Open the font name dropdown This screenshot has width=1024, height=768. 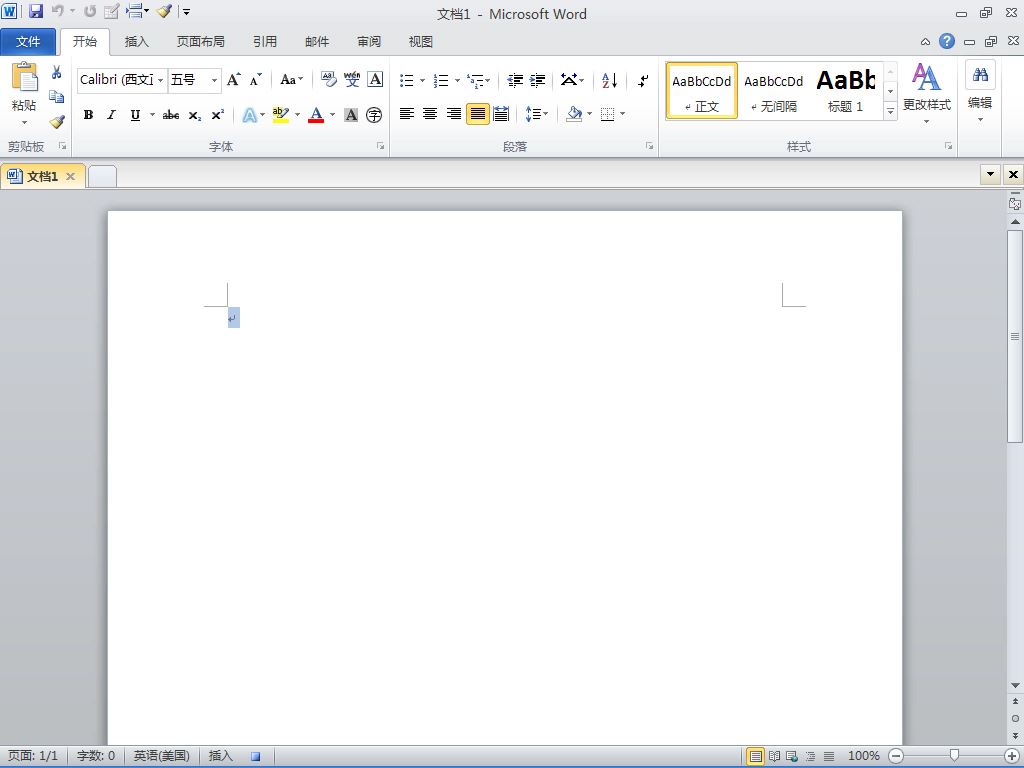161,80
